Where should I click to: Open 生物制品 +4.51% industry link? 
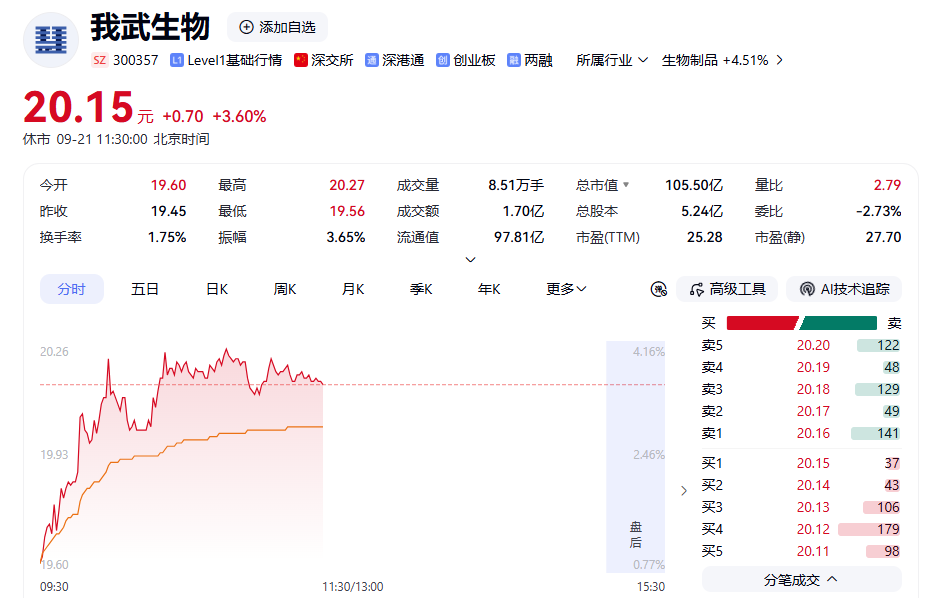tap(714, 60)
